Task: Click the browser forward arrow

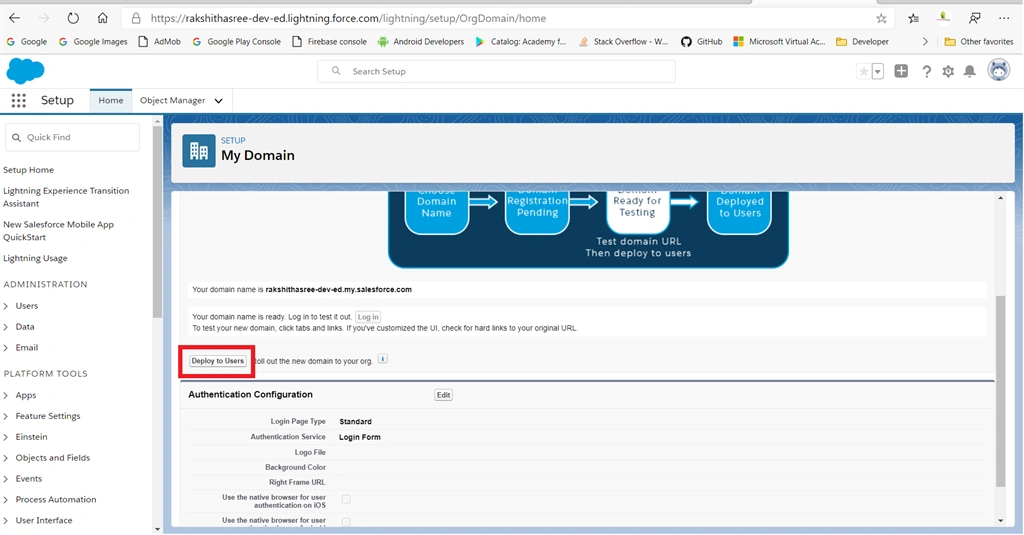Action: click(x=44, y=18)
